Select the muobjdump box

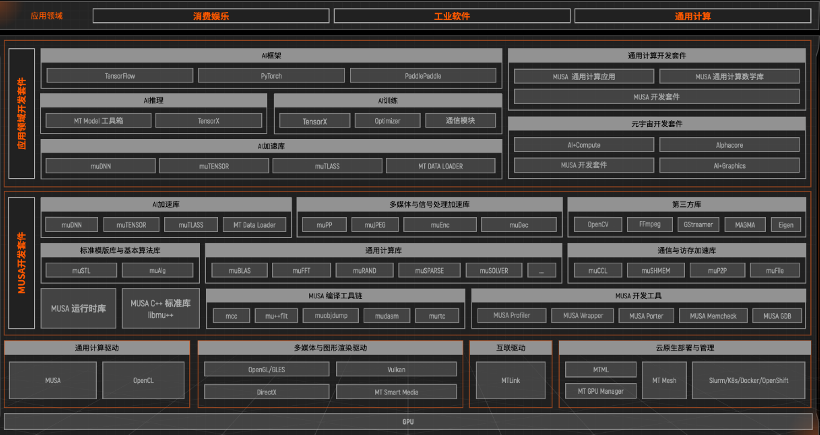[331, 316]
